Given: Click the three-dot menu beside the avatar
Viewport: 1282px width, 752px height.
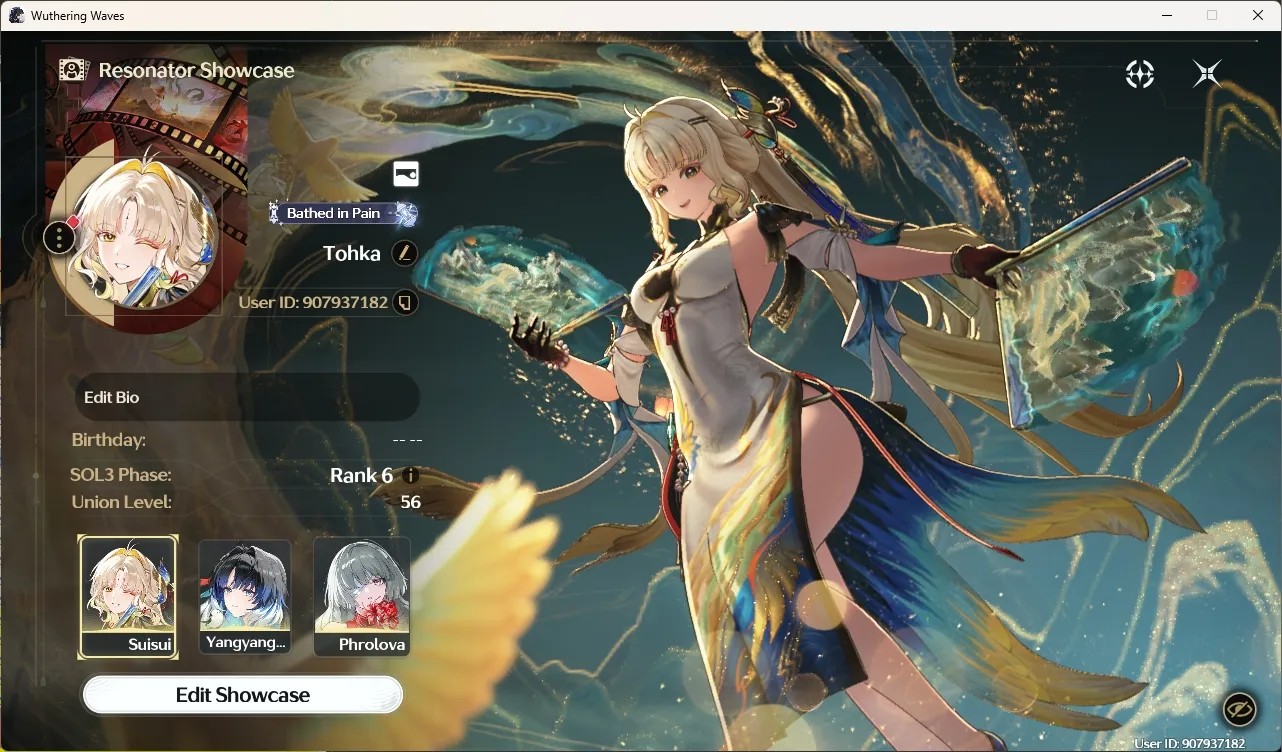Looking at the screenshot, I should 60,238.
